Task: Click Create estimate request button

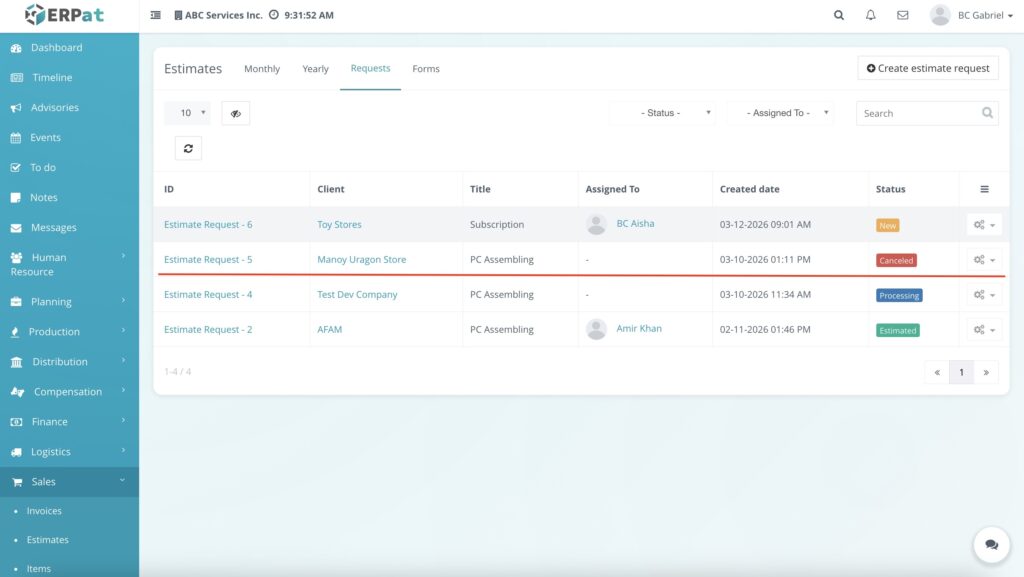Action: click(928, 68)
